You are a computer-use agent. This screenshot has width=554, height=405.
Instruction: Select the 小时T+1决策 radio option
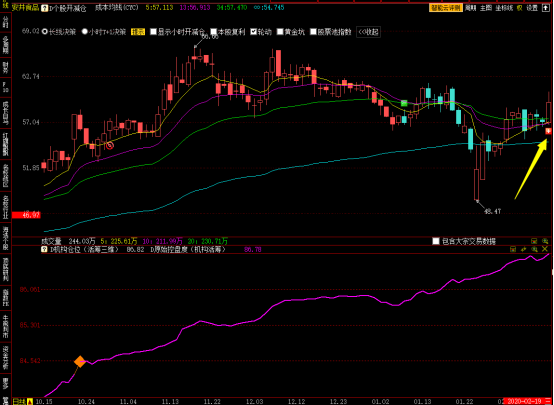tap(84, 32)
